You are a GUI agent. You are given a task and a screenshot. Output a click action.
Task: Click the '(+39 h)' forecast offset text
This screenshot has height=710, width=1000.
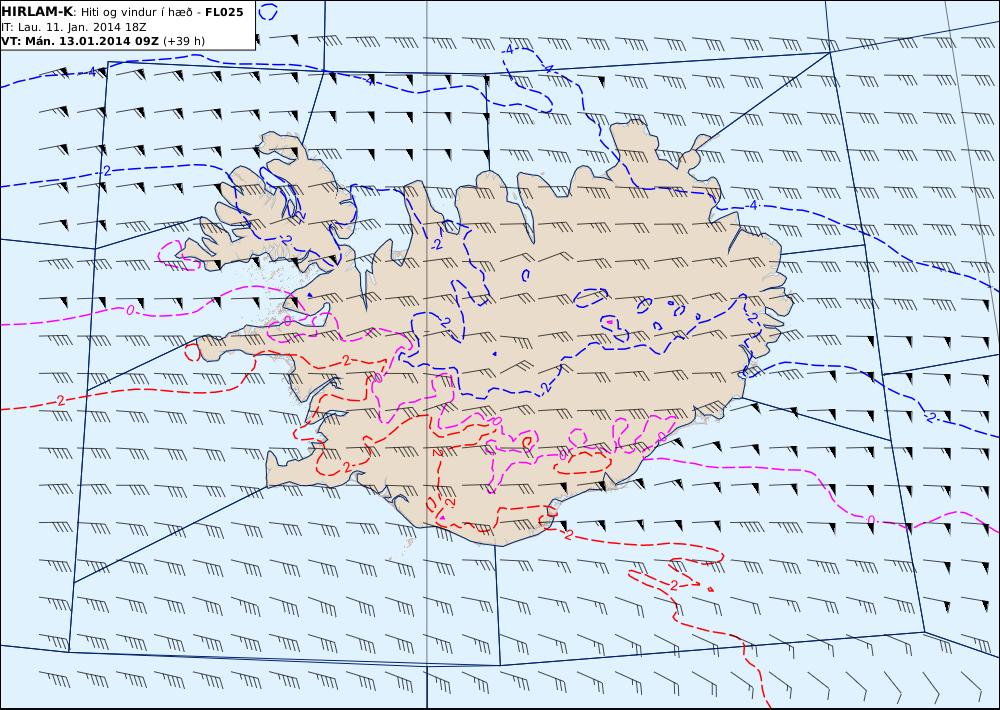pos(184,41)
